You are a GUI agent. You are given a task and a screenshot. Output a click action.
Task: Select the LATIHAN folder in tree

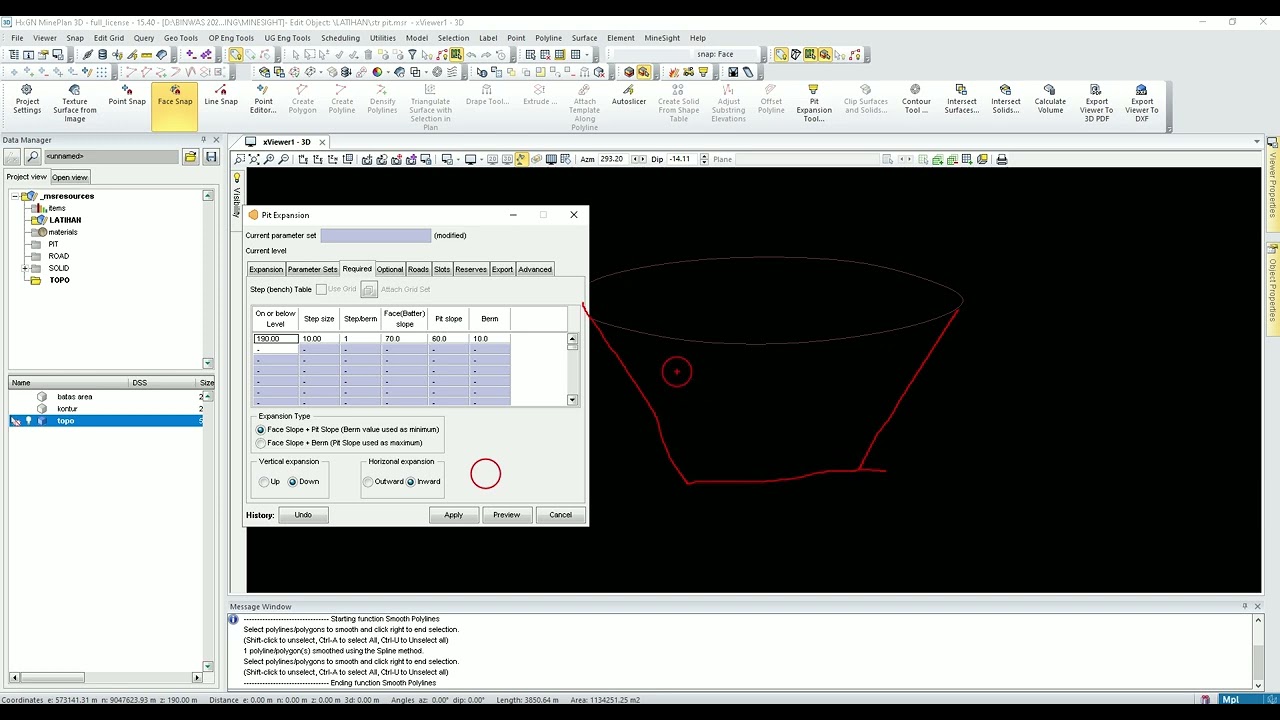pyautogui.click(x=65, y=220)
